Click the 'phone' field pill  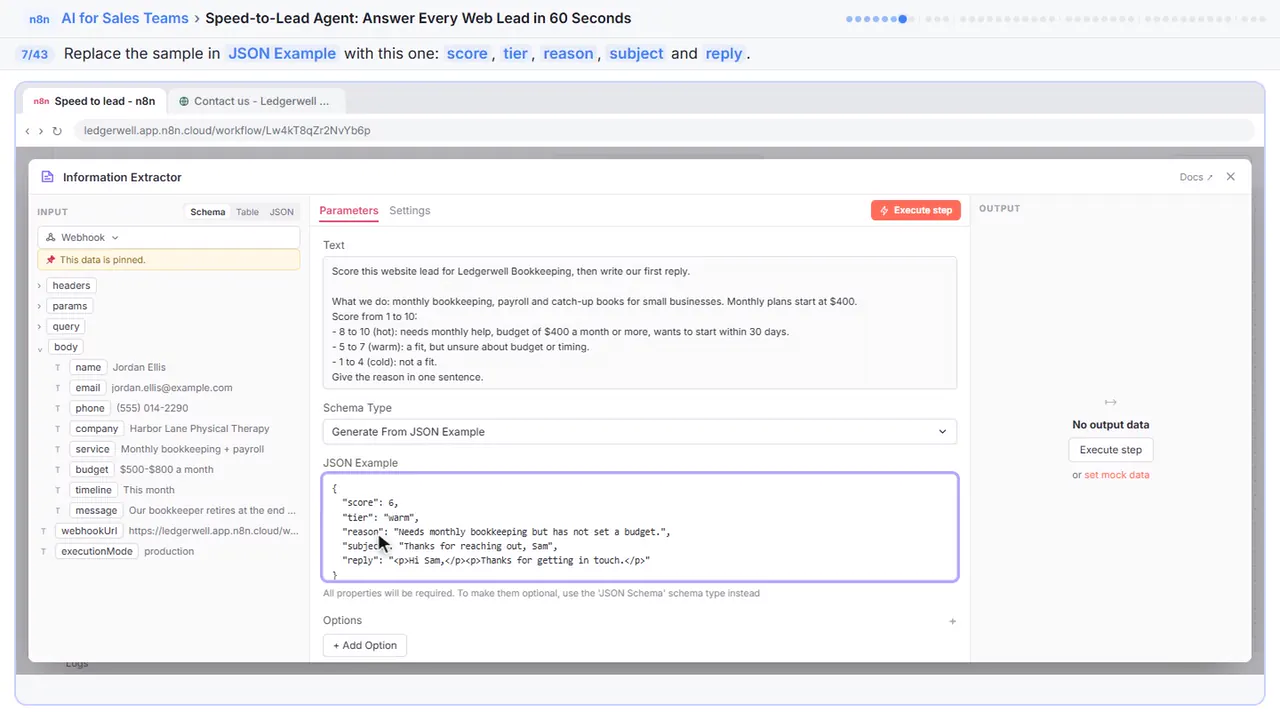tap(90, 409)
